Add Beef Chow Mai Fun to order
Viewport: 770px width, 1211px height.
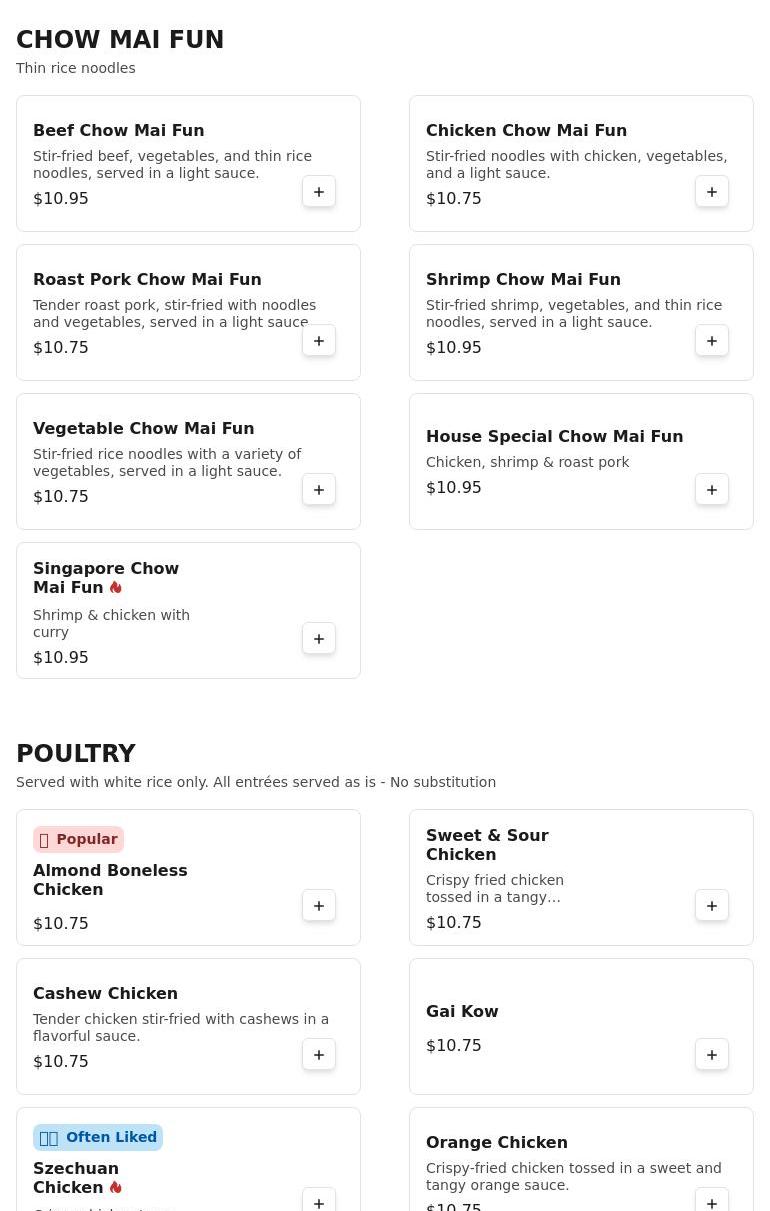point(319,192)
